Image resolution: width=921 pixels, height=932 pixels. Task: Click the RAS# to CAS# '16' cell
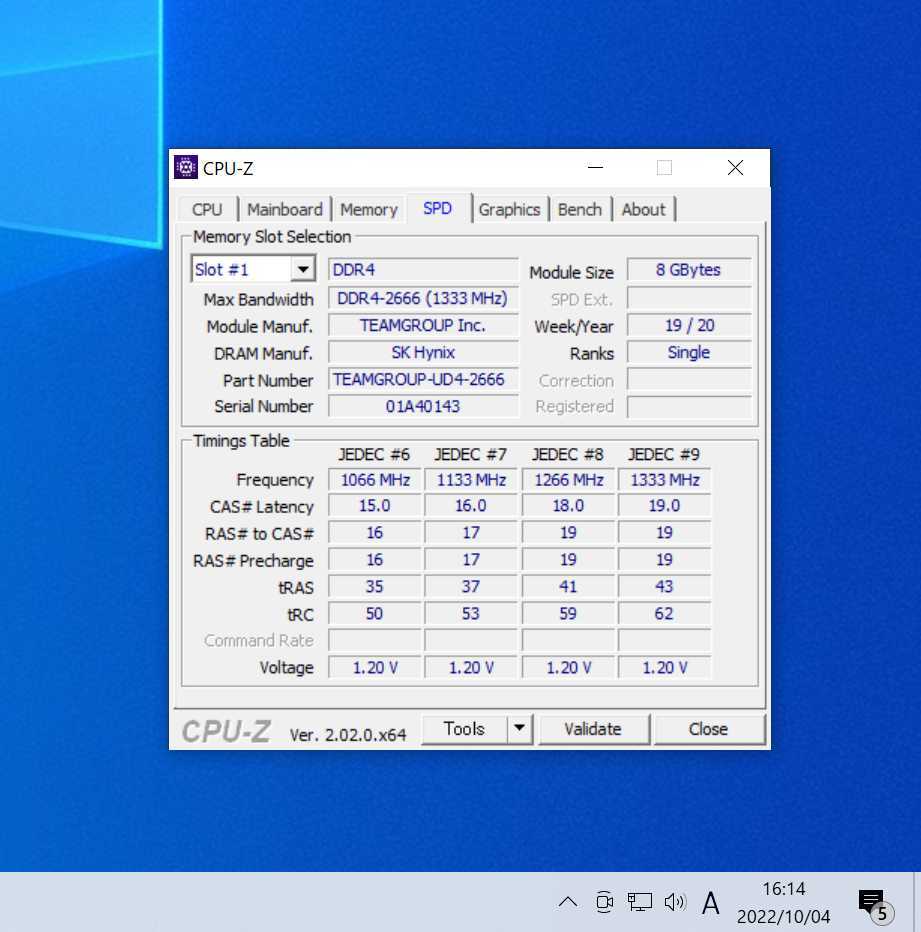(x=375, y=533)
